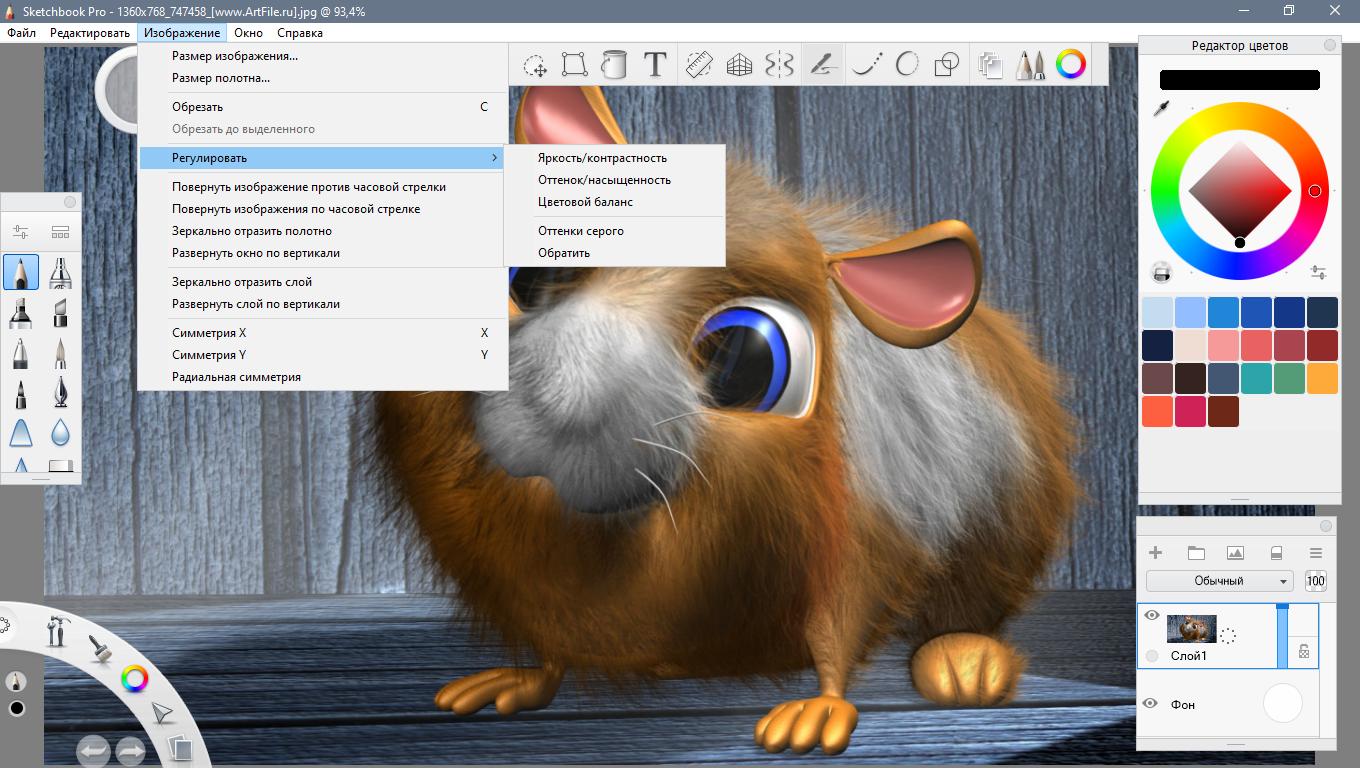Click the Ruler tool icon
The width and height of the screenshot is (1360, 768).
[x=699, y=65]
